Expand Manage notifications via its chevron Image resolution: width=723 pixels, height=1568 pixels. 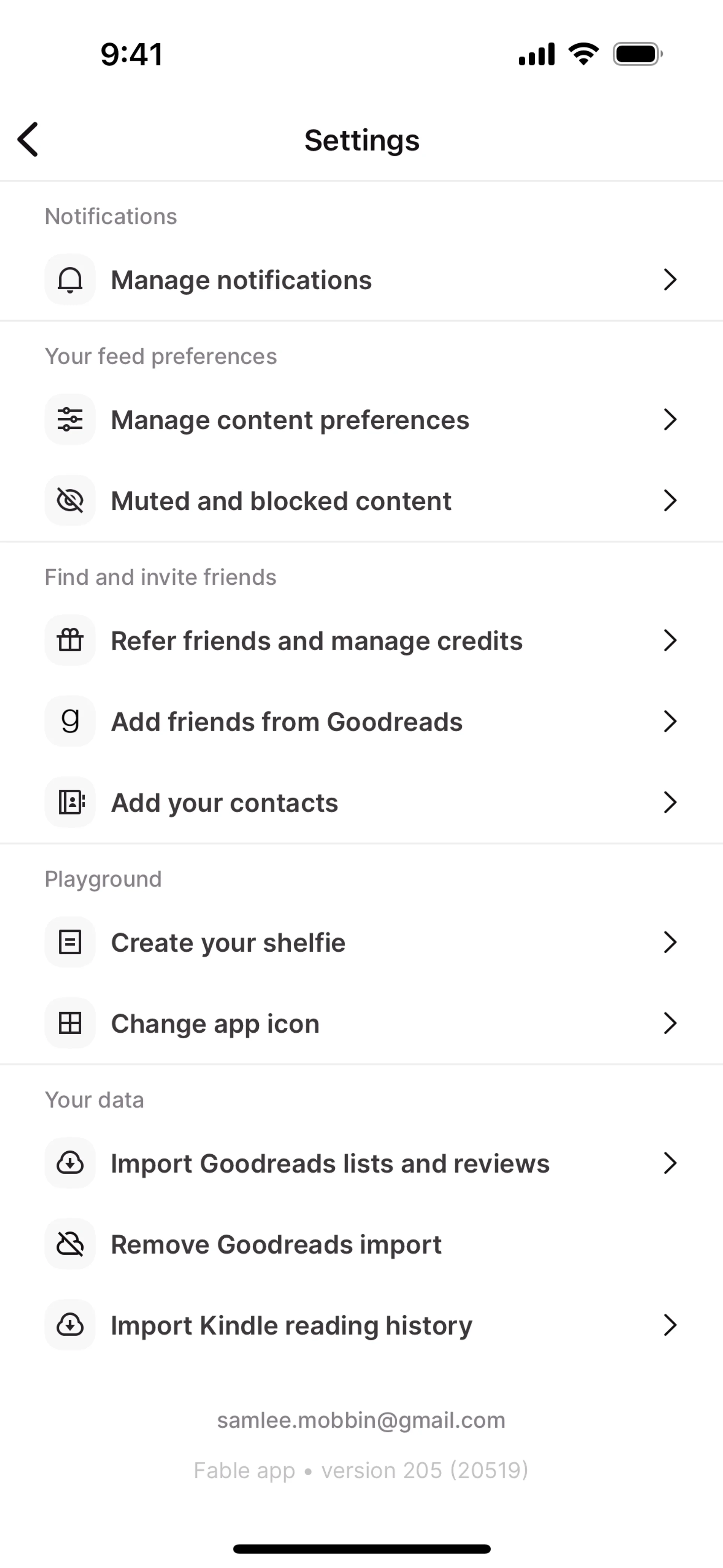(670, 280)
